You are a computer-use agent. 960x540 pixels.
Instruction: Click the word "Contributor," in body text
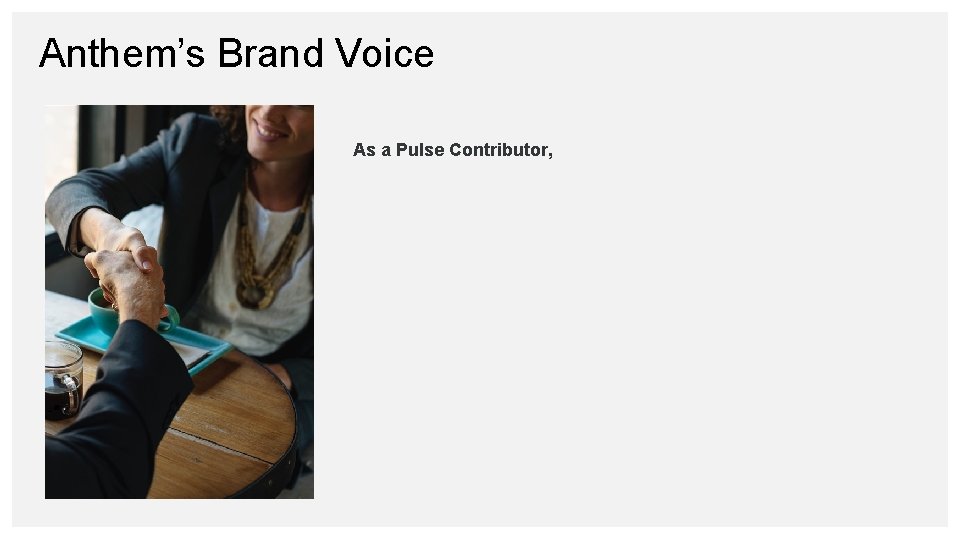pyautogui.click(x=501, y=150)
